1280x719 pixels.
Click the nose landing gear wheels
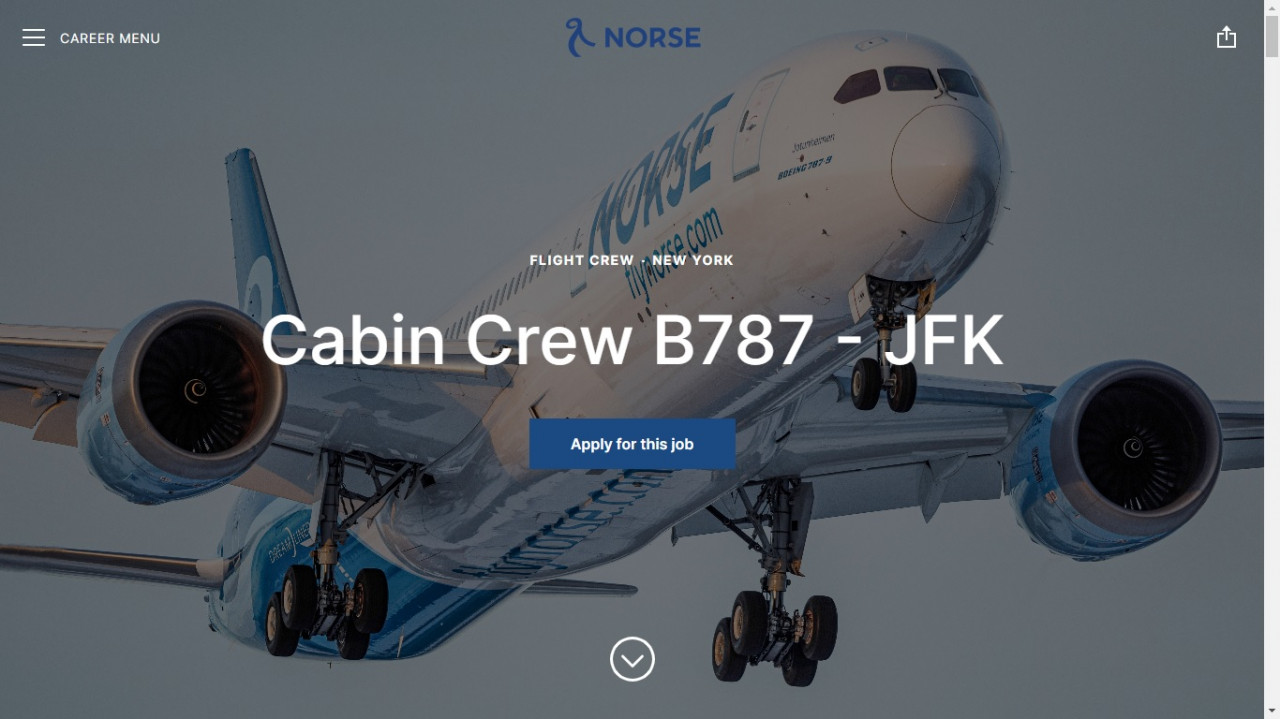pos(884,385)
